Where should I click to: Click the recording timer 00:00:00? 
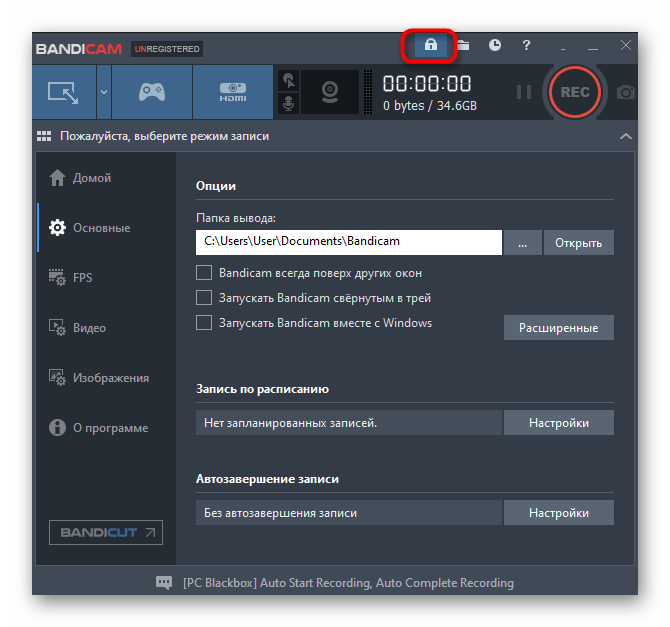click(x=427, y=83)
